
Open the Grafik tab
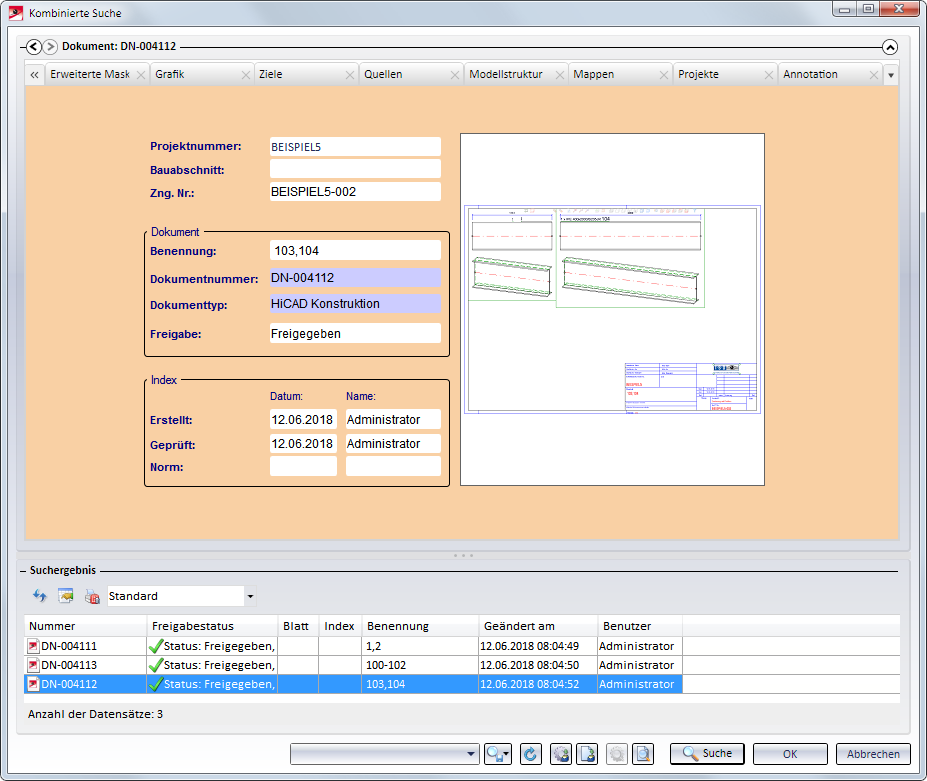click(170, 74)
